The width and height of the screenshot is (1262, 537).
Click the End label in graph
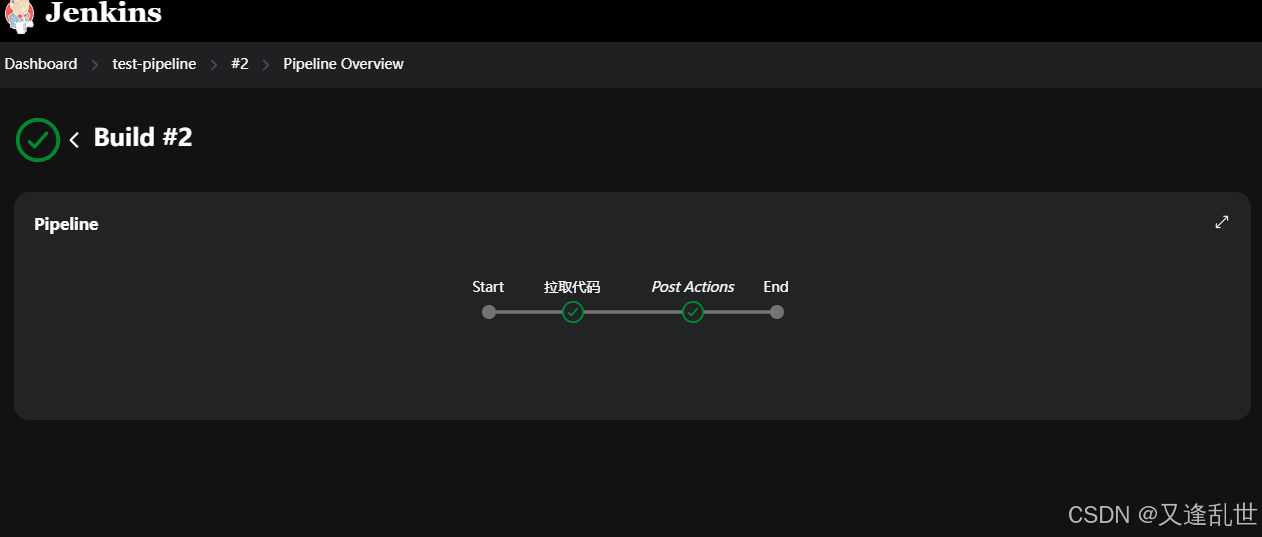tap(776, 287)
